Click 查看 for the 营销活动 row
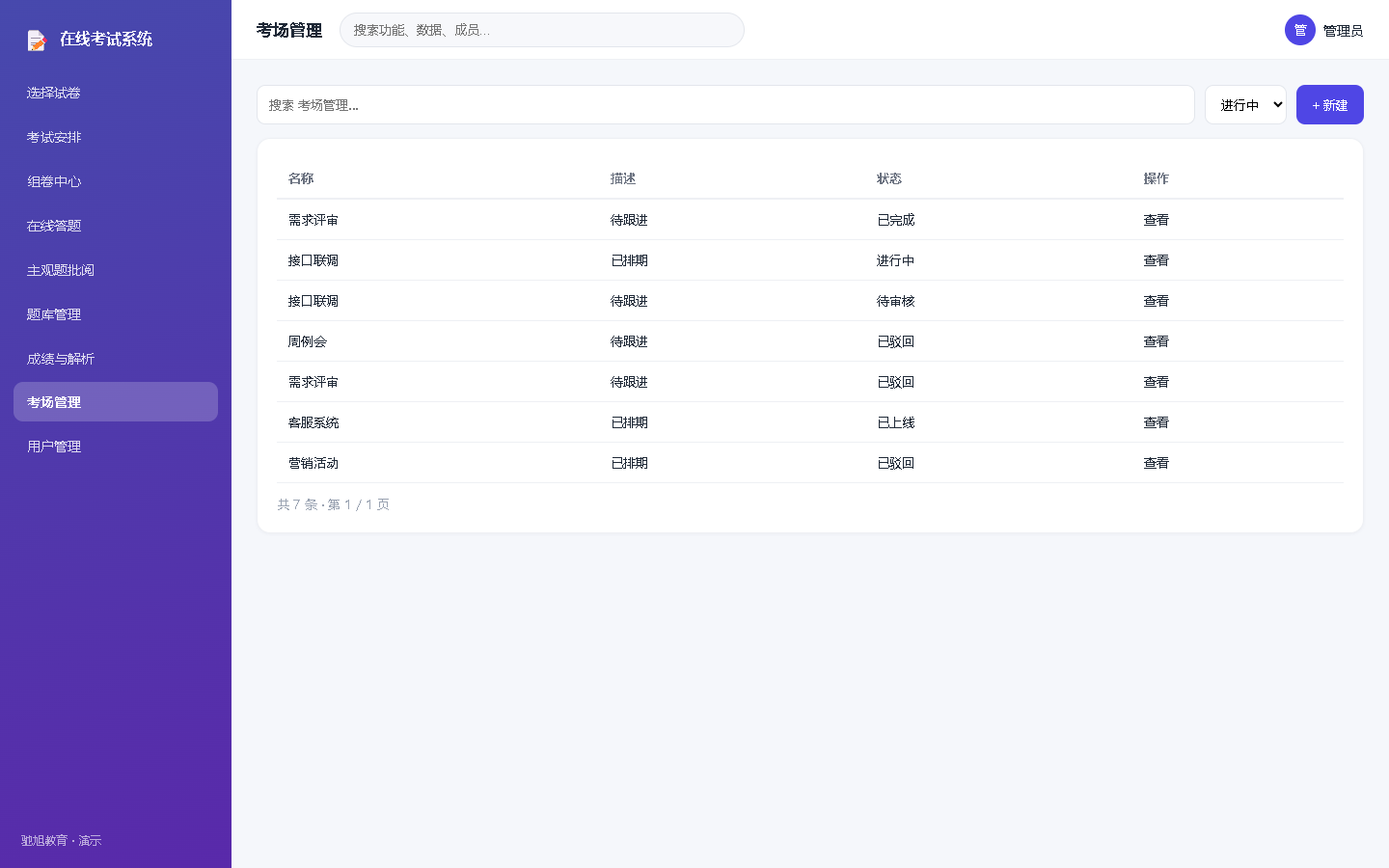Viewport: 1389px width, 868px height. pyautogui.click(x=1156, y=463)
